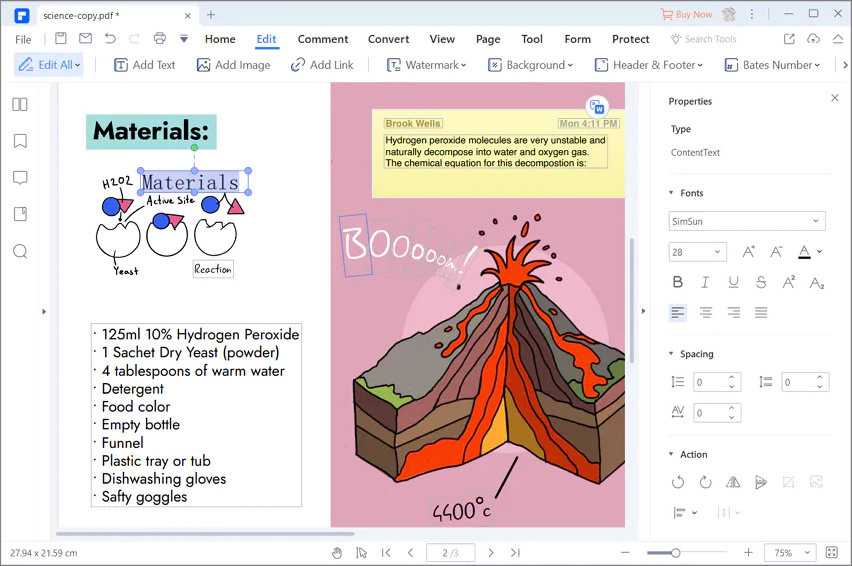Open the thumbnails panel in left sidebar

click(20, 104)
